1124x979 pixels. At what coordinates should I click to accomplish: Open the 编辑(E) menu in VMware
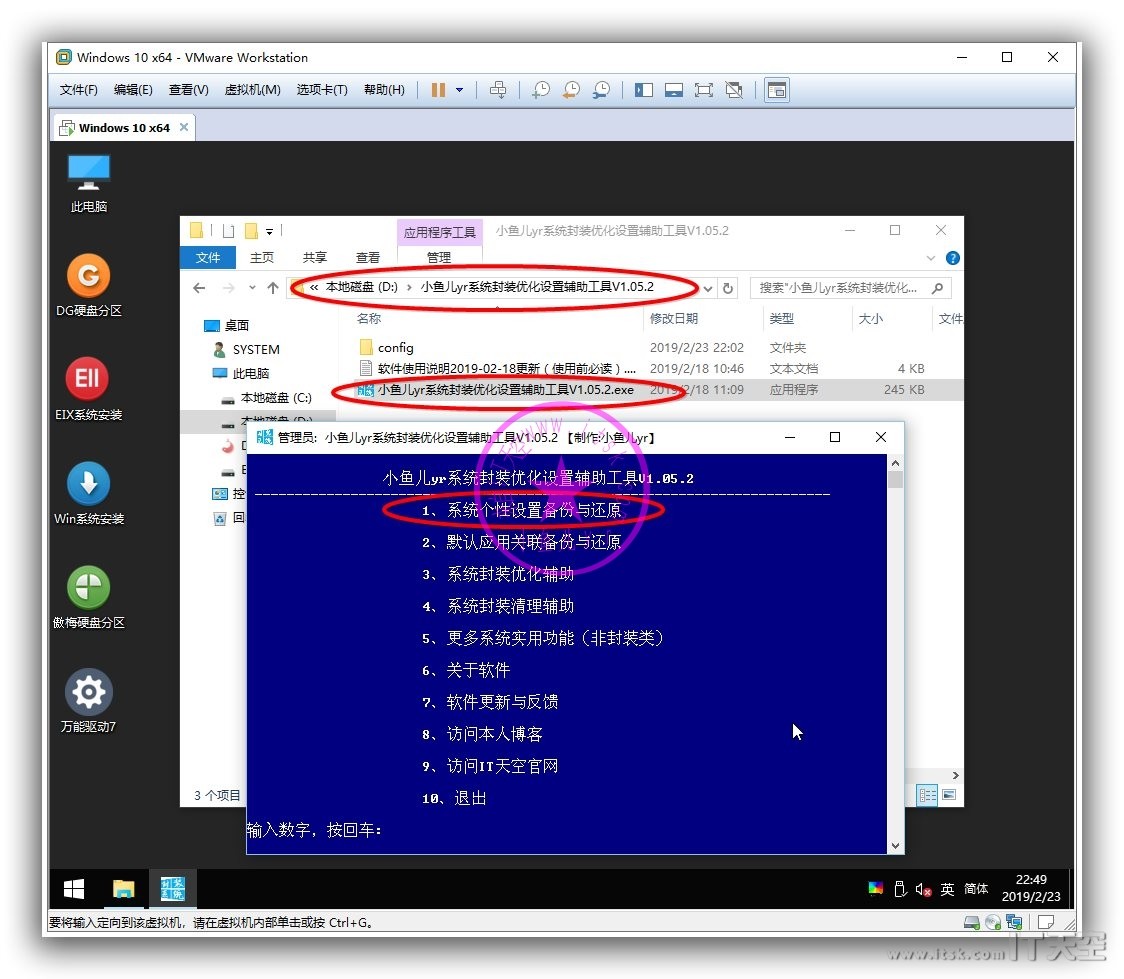[133, 90]
